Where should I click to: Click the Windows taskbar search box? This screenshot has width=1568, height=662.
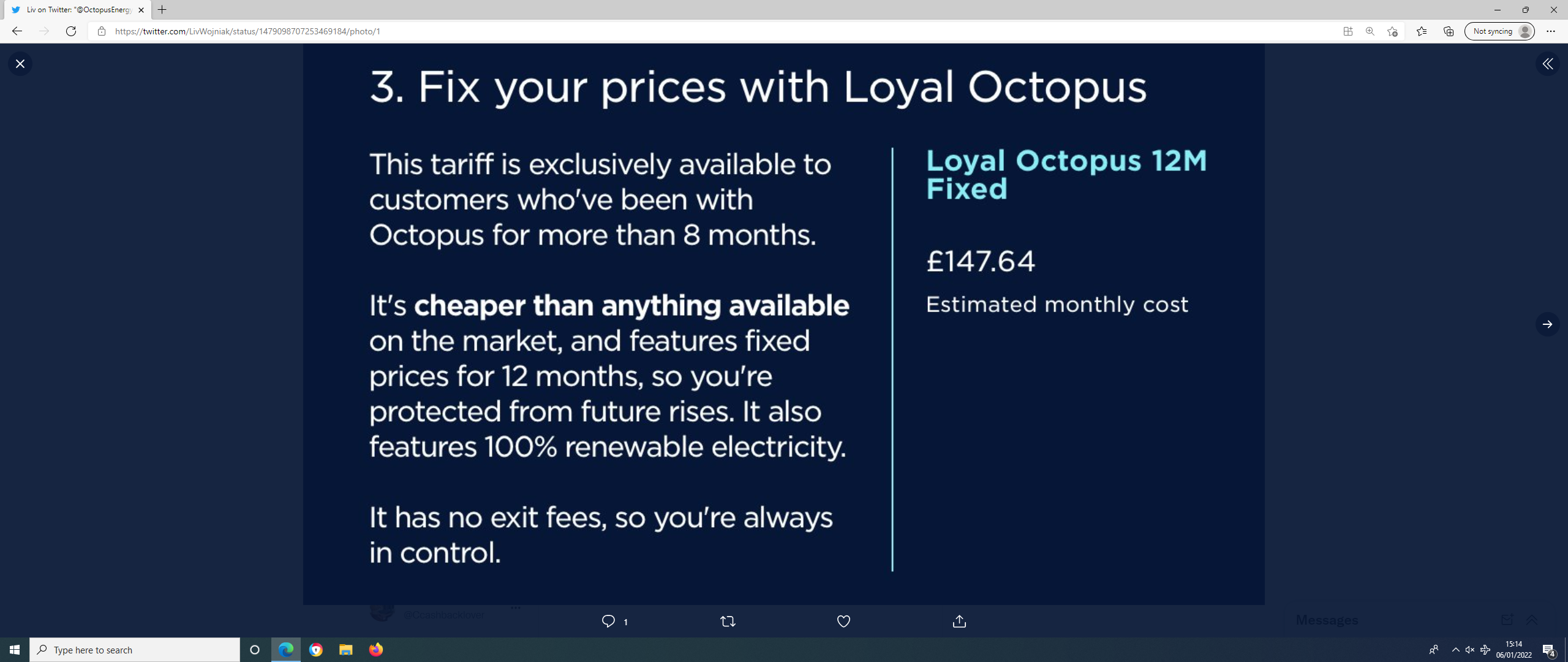pyautogui.click(x=135, y=650)
